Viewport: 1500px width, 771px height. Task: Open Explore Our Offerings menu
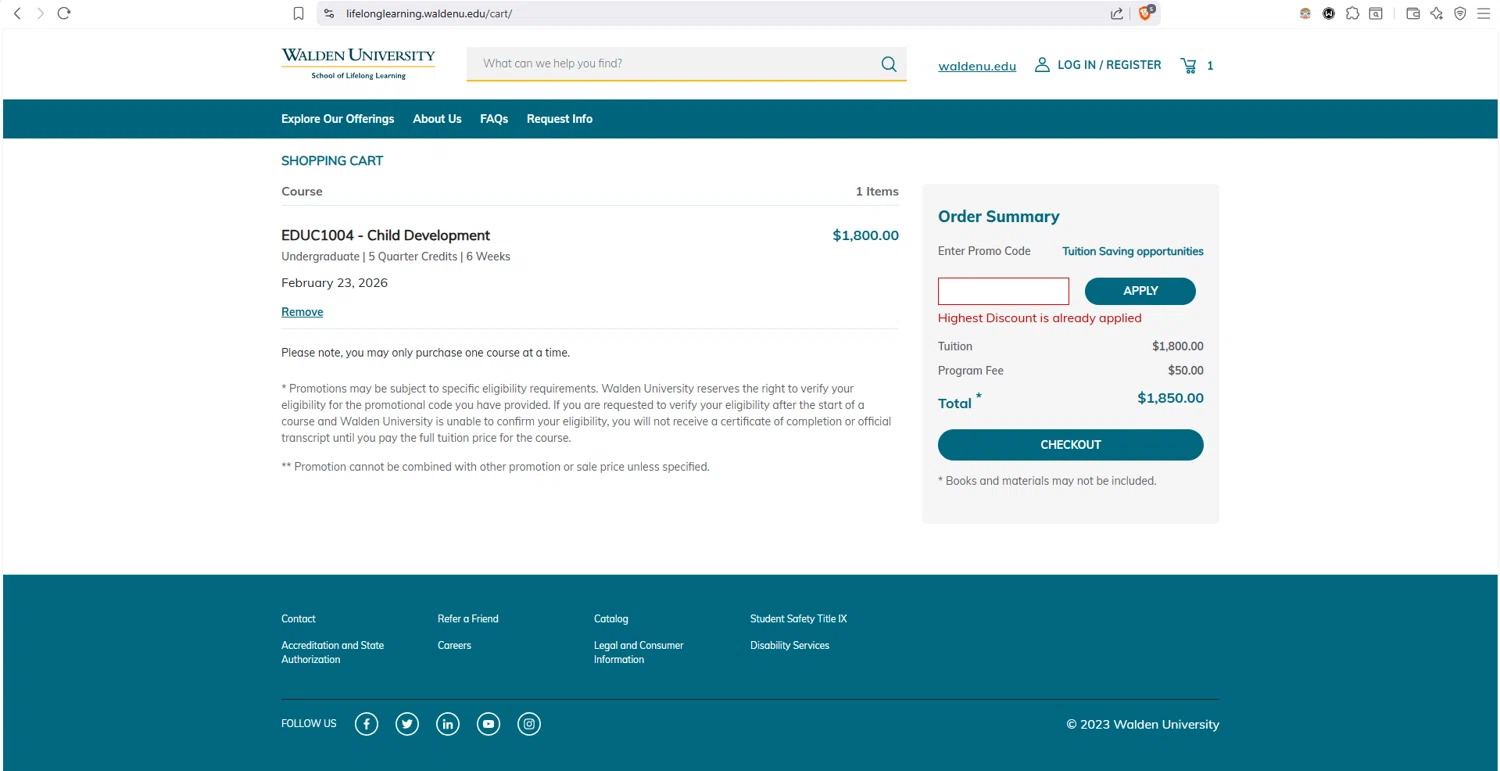coord(338,119)
